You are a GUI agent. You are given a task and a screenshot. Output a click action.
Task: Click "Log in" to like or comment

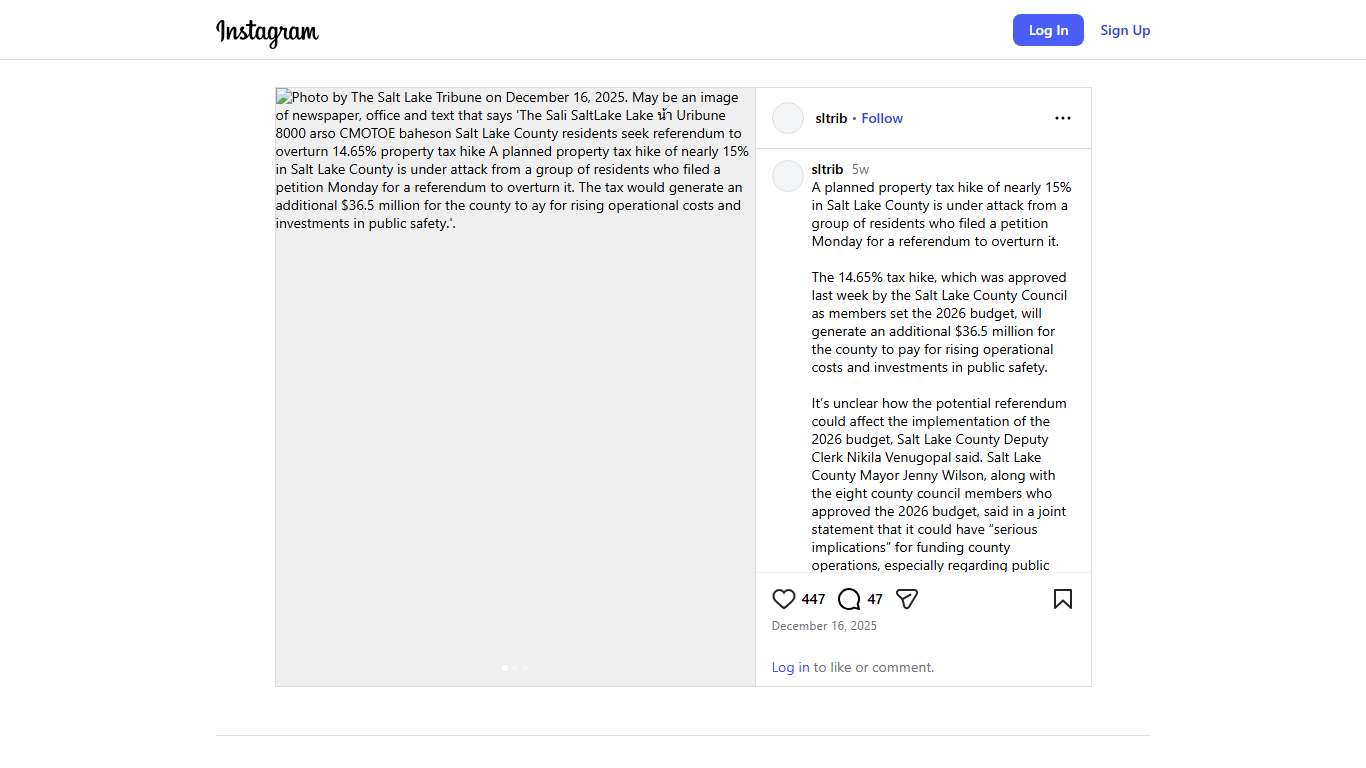[790, 667]
